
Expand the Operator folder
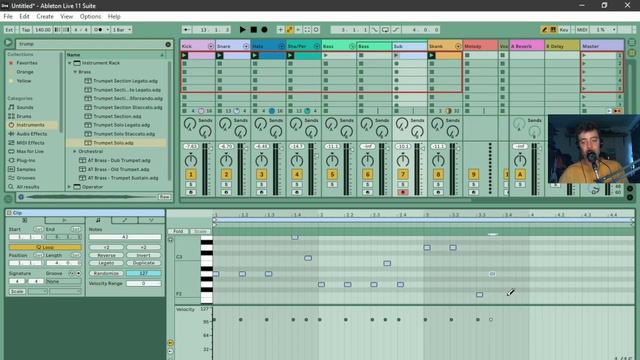coord(69,187)
